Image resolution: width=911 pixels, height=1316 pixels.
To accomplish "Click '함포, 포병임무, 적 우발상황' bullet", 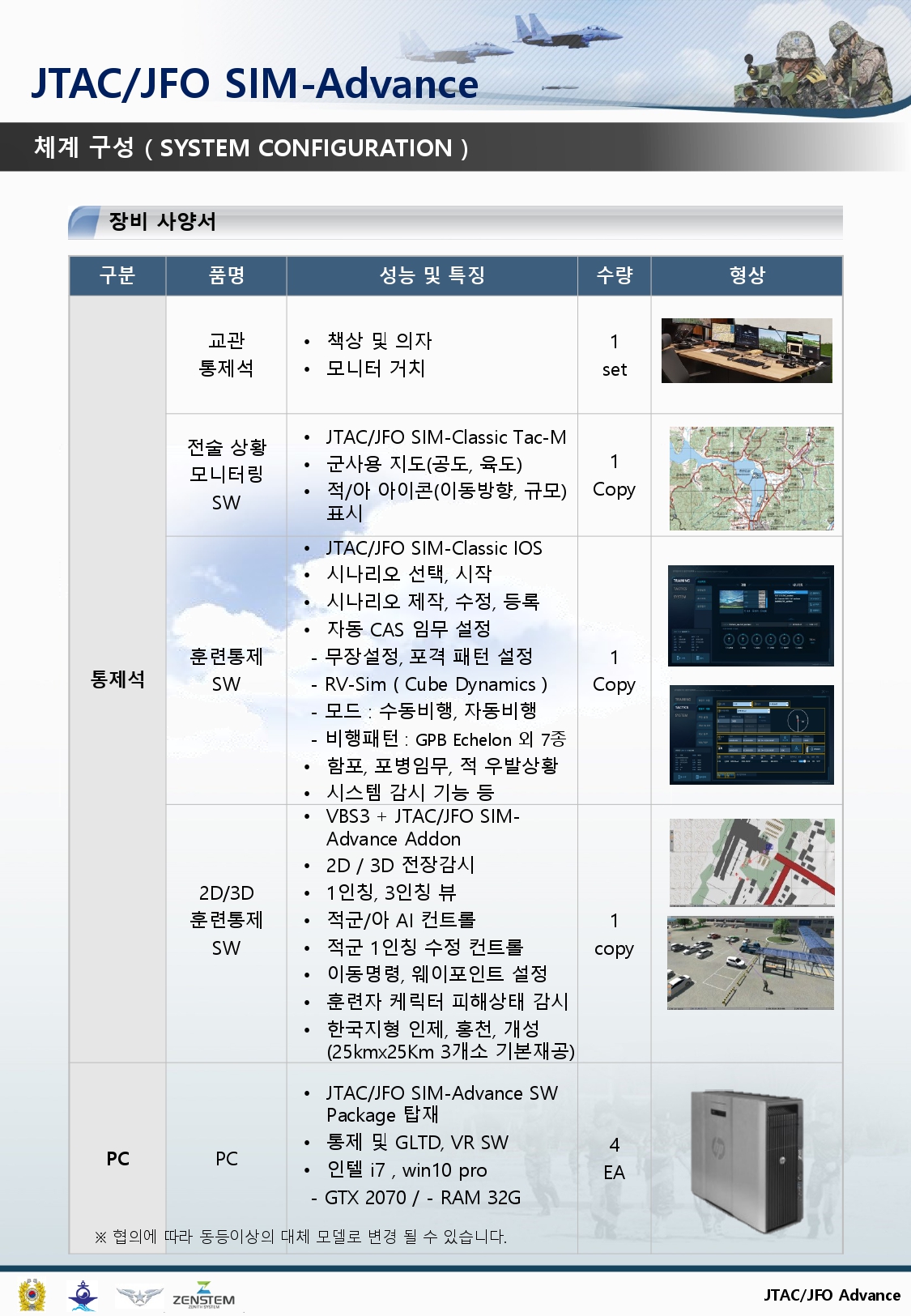I will point(442,765).
